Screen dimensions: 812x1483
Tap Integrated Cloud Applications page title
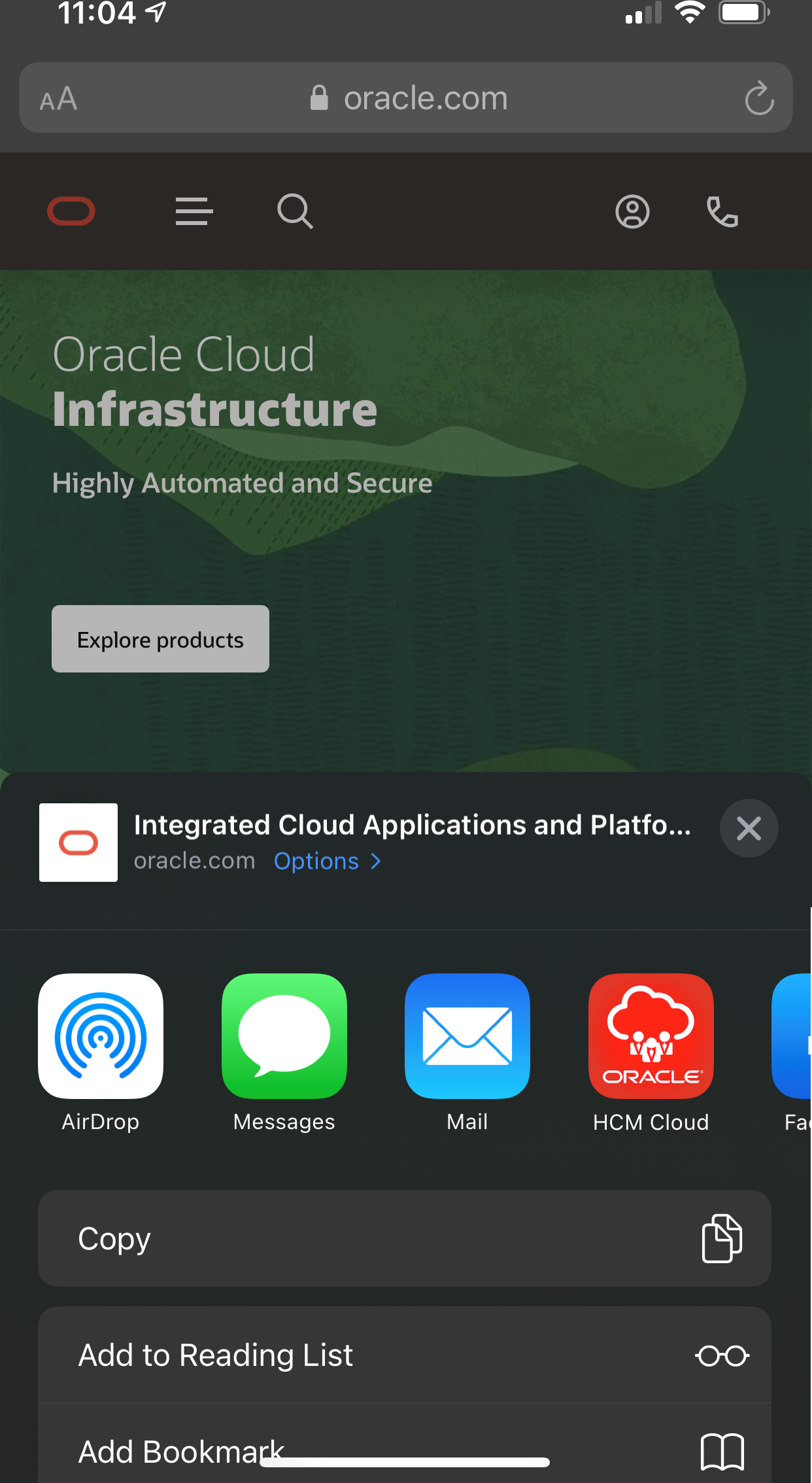(x=413, y=825)
